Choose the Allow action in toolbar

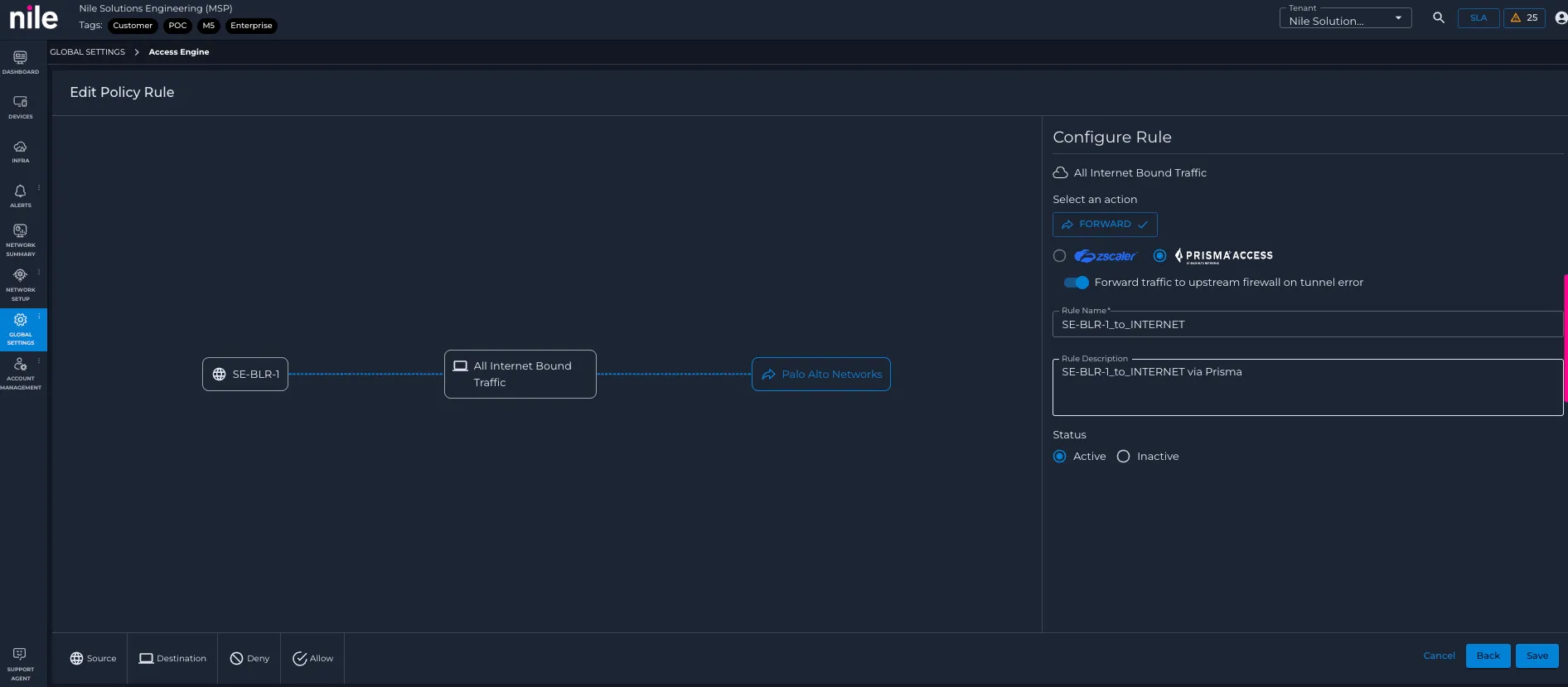tap(312, 658)
